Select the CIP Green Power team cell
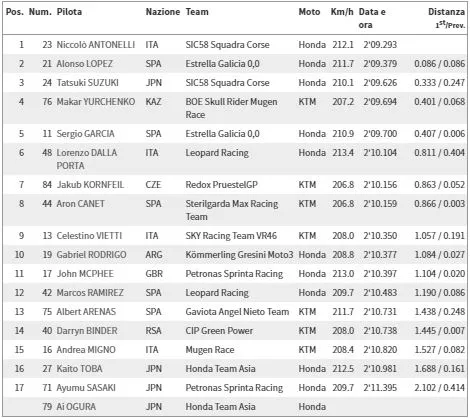Screen dimensions: 470x418 [x=219, y=330]
